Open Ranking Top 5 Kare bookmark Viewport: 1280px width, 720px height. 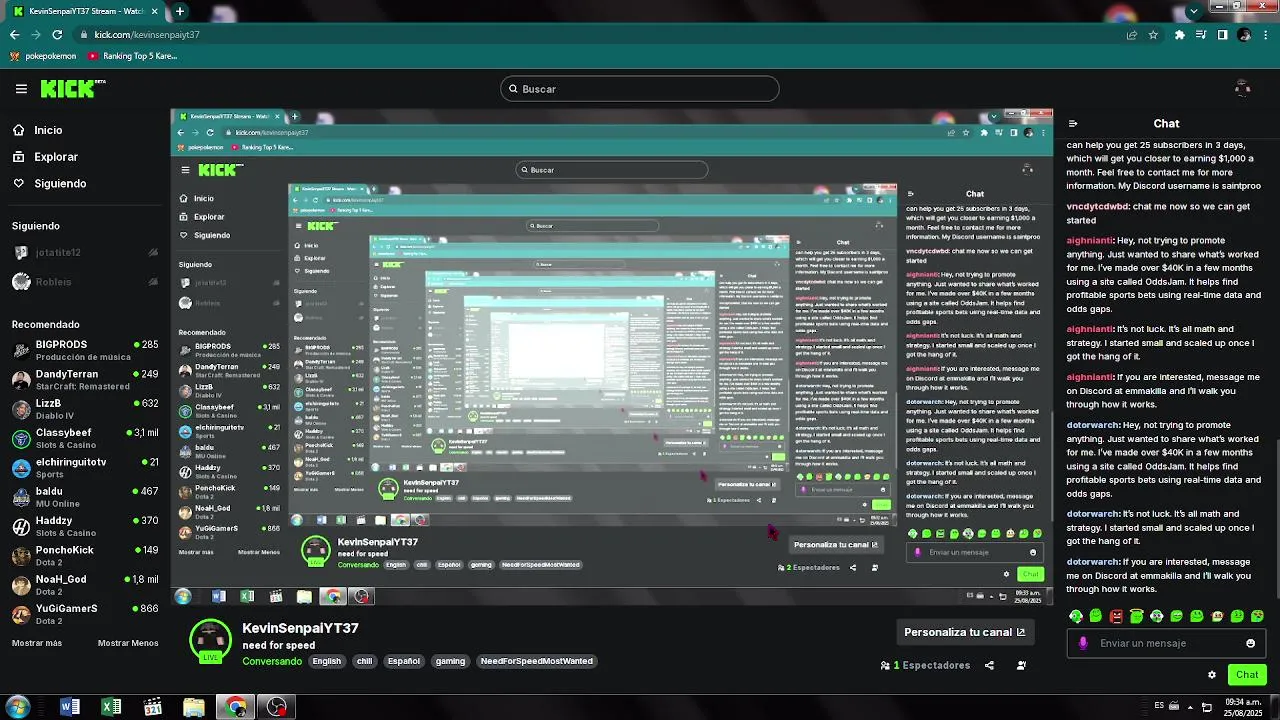[x=133, y=56]
